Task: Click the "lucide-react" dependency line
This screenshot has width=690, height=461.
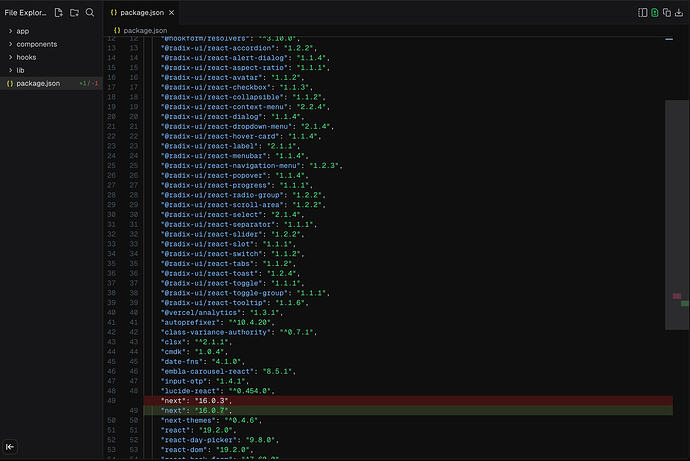Action: 218,391
